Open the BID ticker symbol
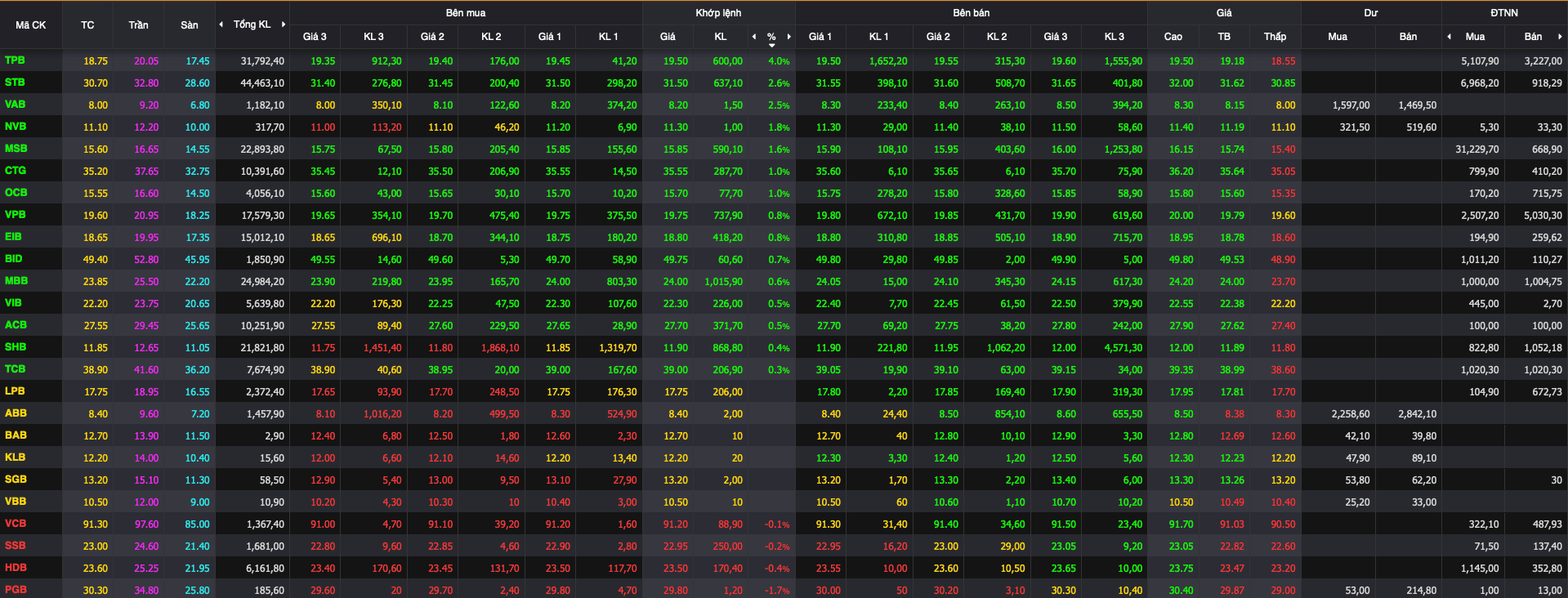The width and height of the screenshot is (1568, 598). click(13, 259)
